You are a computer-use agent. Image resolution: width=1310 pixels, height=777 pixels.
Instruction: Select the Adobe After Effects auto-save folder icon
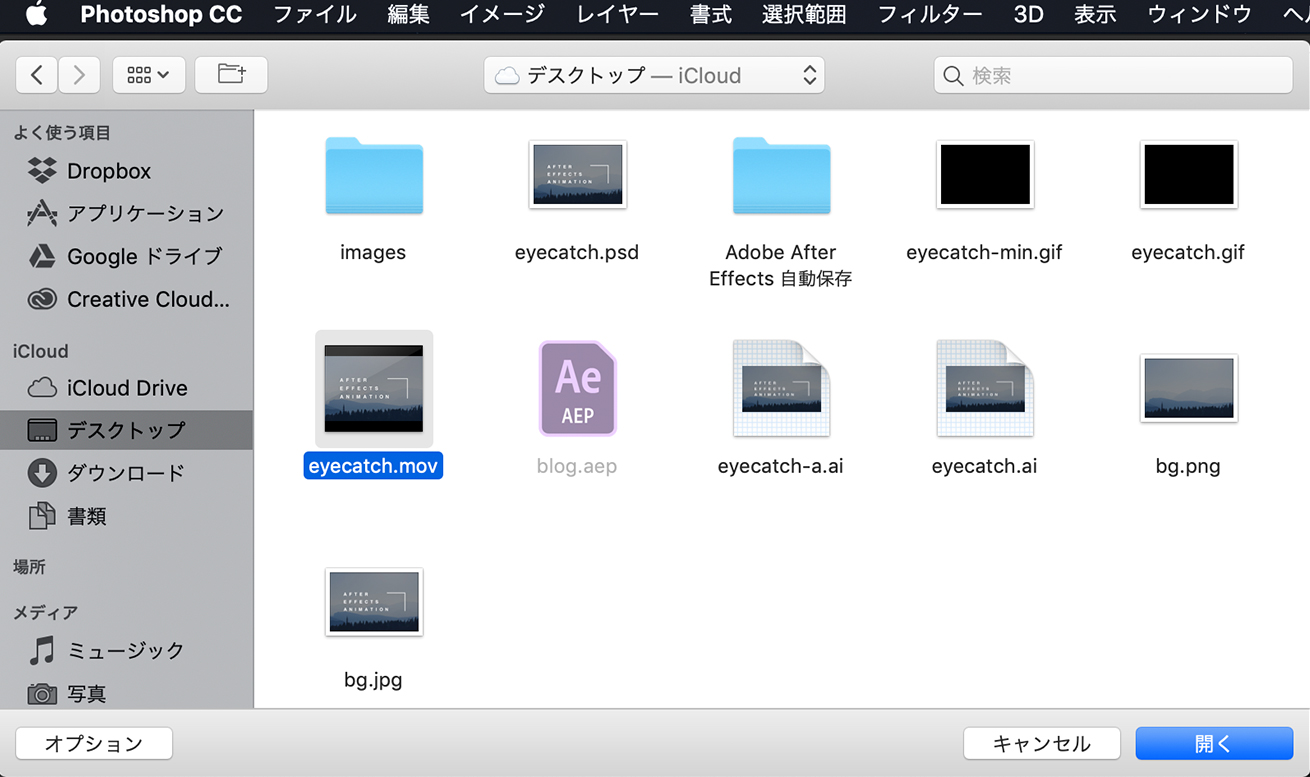[x=781, y=176]
